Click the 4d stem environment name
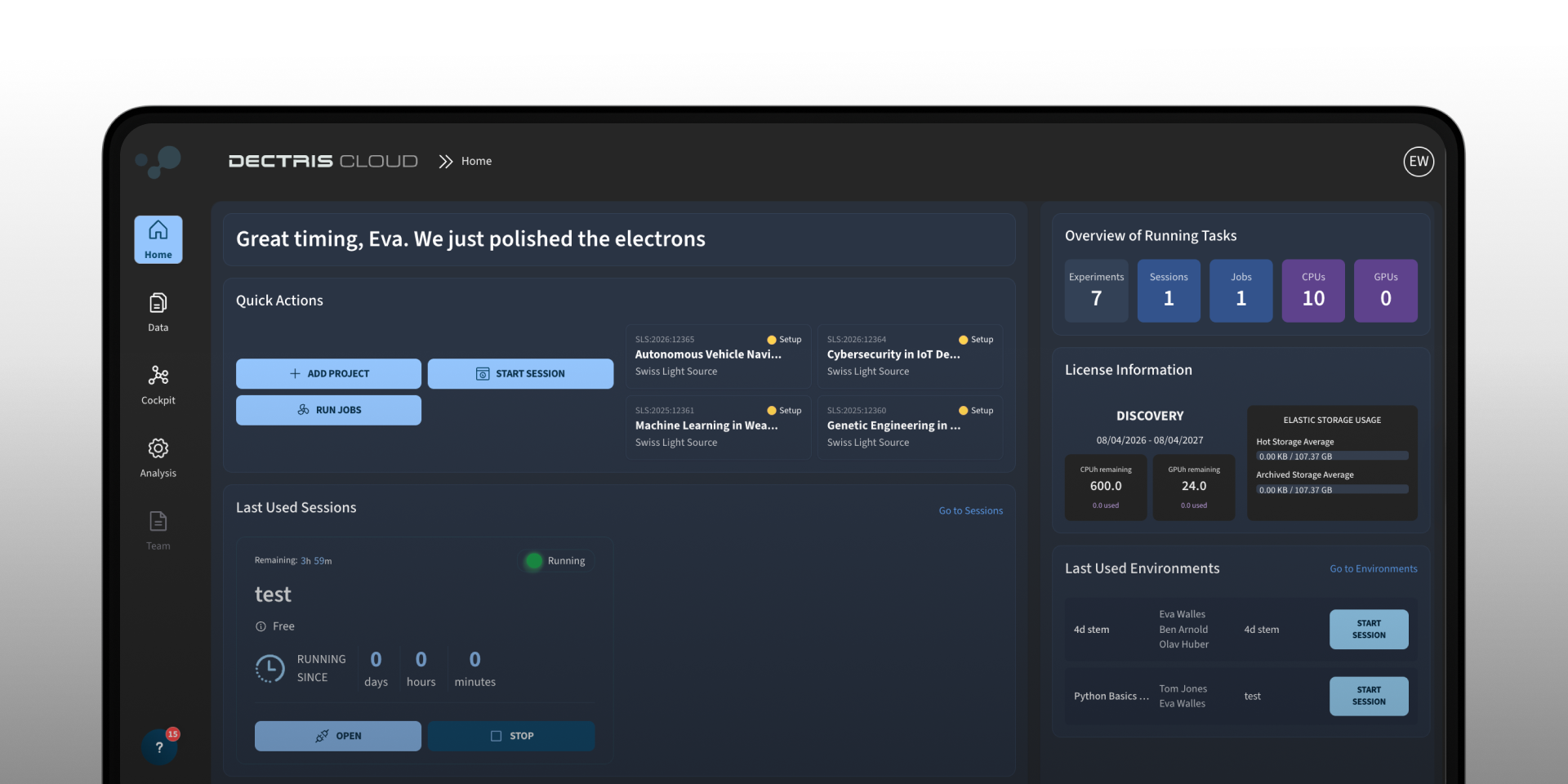The height and width of the screenshot is (784, 1568). 1091,630
